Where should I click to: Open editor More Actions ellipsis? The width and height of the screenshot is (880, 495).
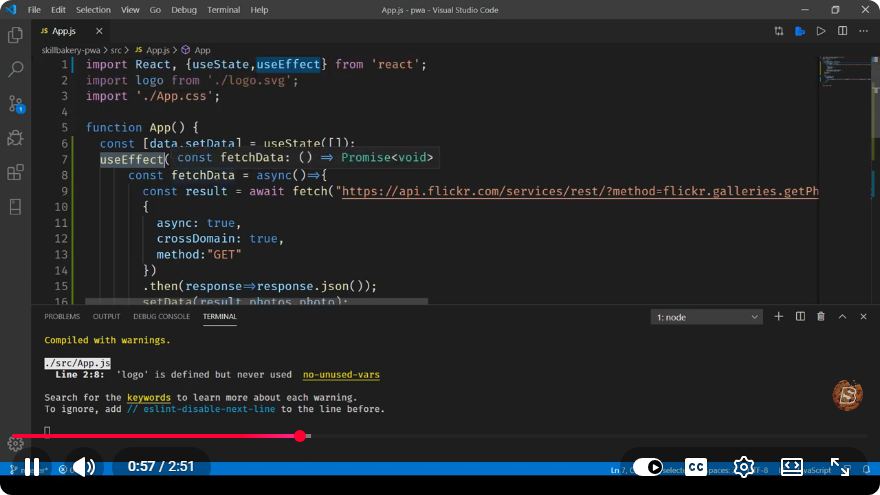[864, 31]
